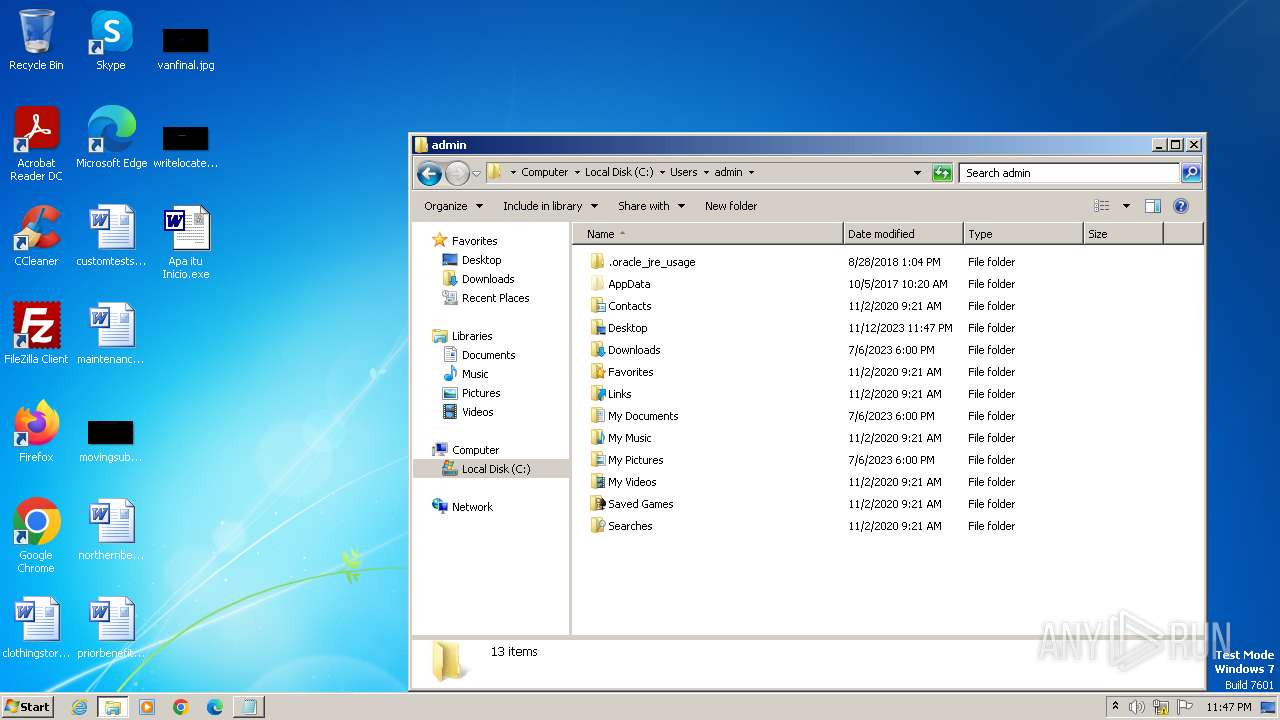Select the Apa itu Inicio.exe file

point(186,242)
